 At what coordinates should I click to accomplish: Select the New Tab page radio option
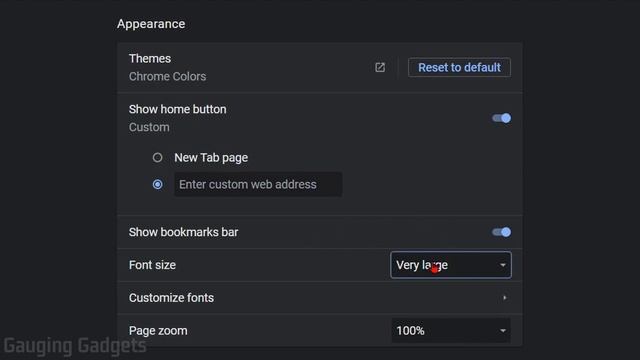[158, 158]
